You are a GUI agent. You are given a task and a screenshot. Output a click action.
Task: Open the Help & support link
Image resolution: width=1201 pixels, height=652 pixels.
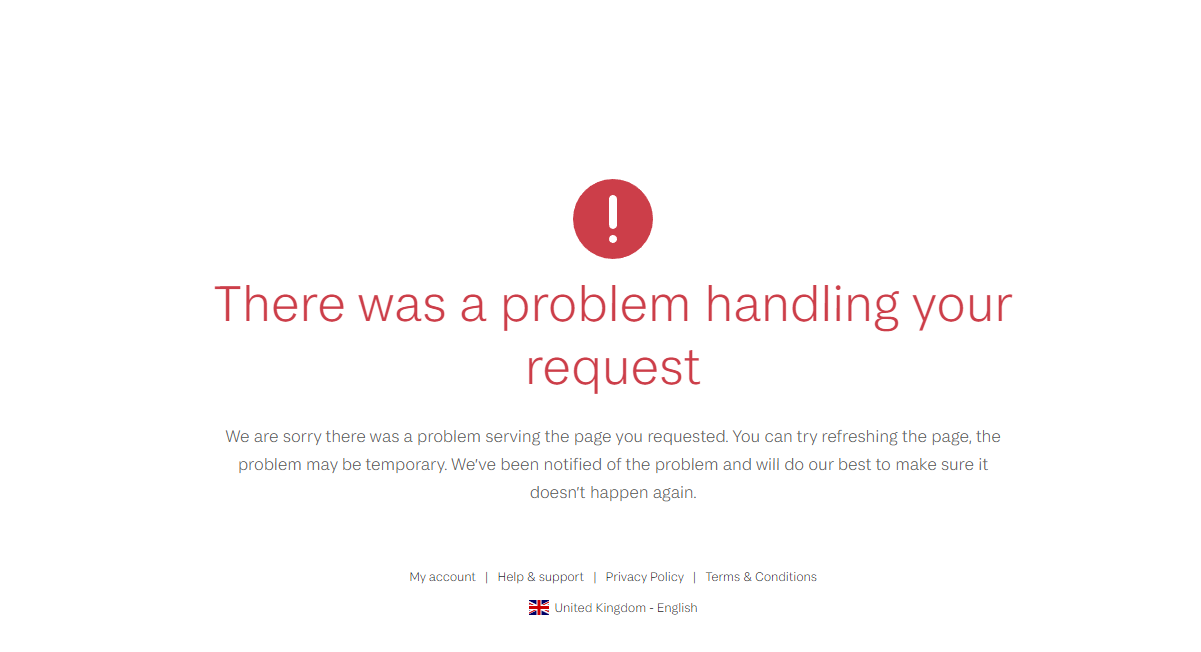[540, 577]
